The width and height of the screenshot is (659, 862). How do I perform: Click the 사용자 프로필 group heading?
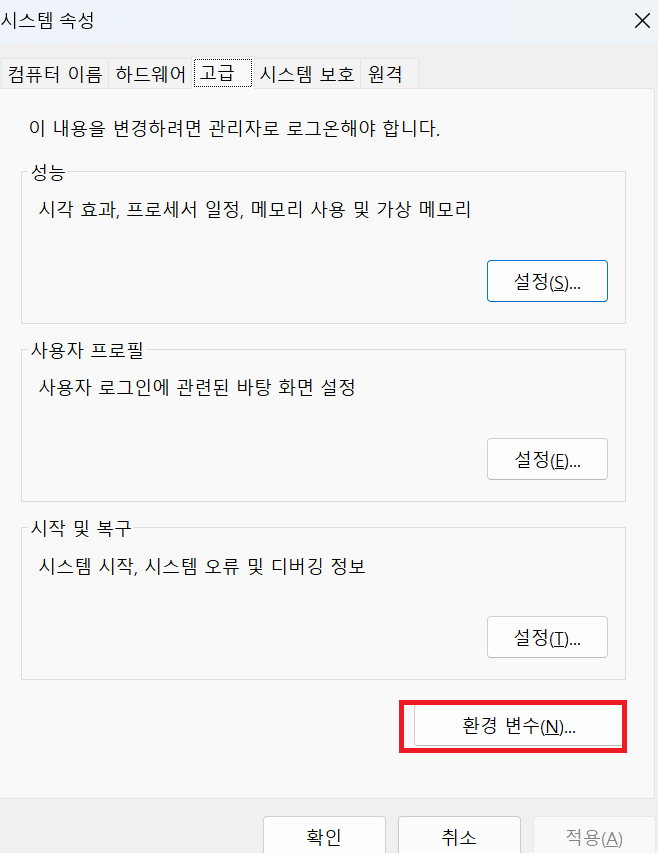(x=87, y=350)
